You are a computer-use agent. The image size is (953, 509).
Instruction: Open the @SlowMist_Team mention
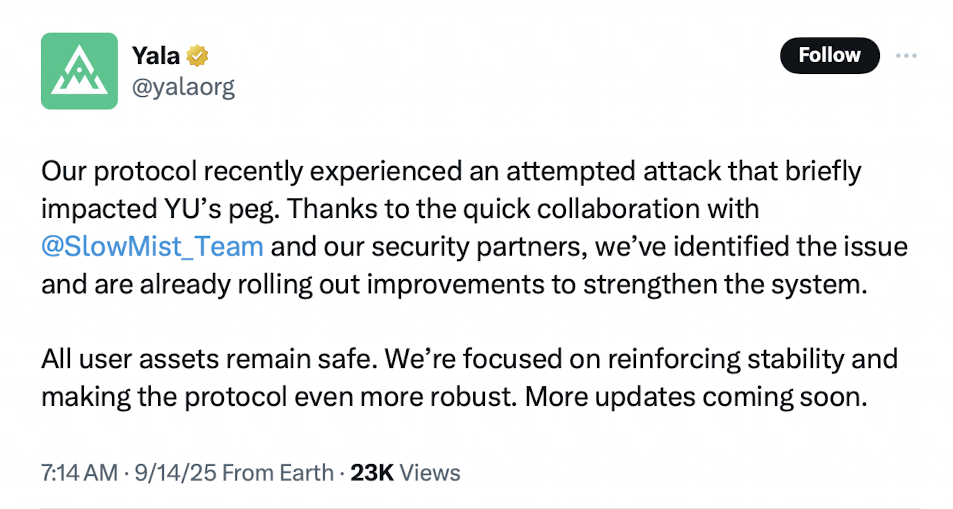pos(152,247)
